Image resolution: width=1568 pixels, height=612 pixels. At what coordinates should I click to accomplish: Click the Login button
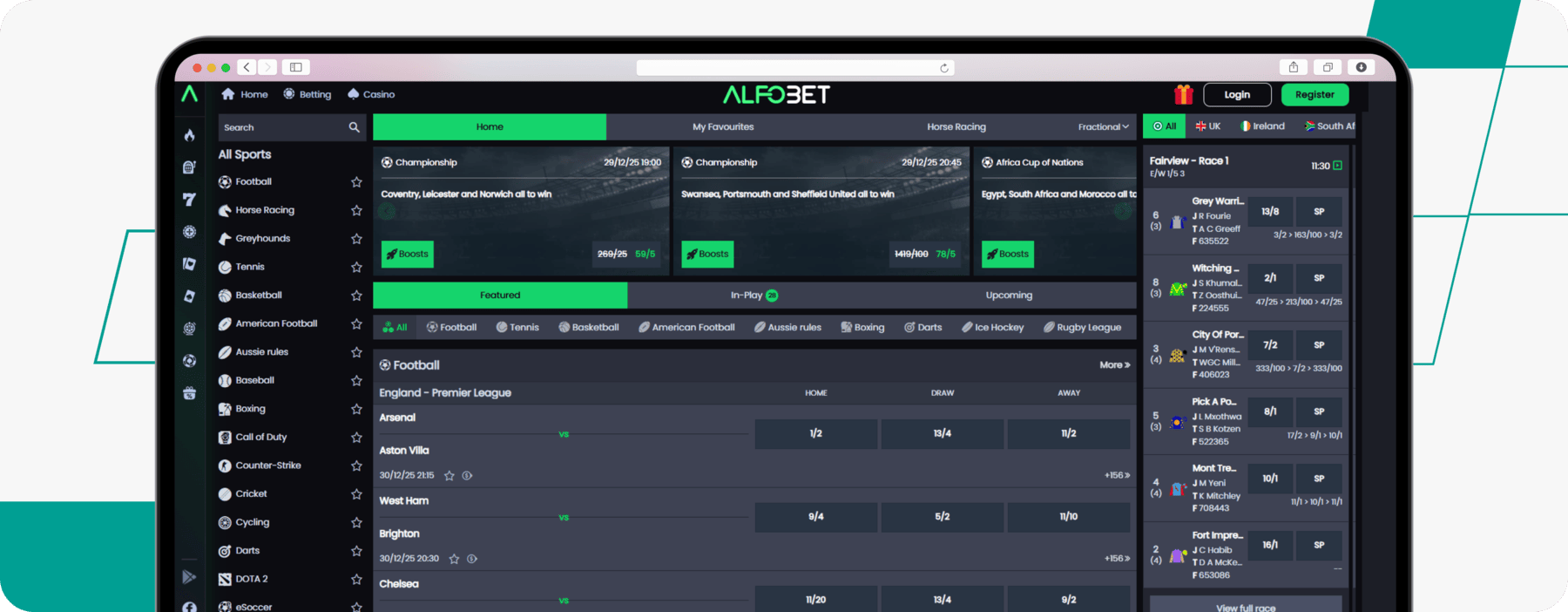tap(1237, 95)
